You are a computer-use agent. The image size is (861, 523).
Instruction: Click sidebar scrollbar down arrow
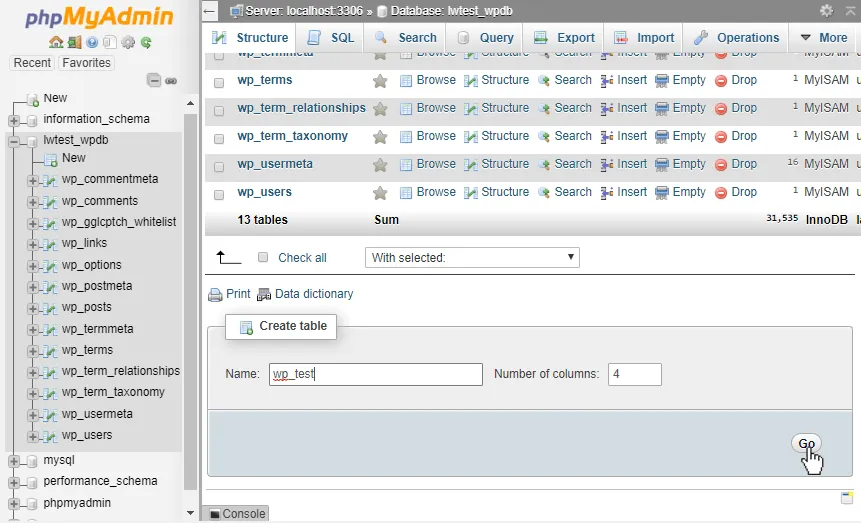[190, 513]
